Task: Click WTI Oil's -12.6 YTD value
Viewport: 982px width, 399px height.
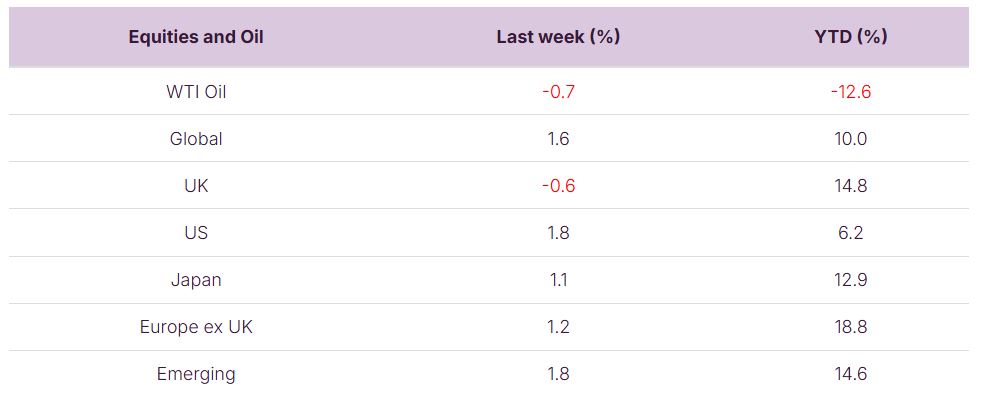Action: pos(850,91)
